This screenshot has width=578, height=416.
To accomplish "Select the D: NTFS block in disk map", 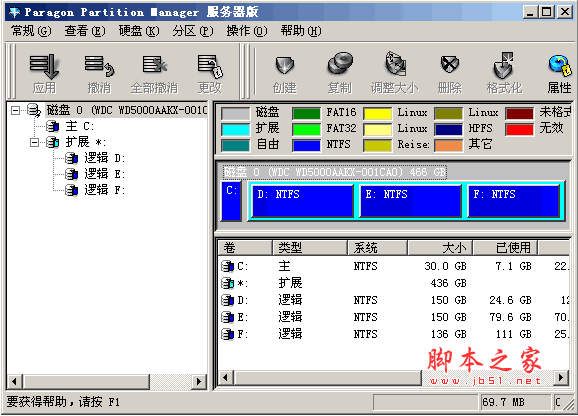I will coord(302,201).
